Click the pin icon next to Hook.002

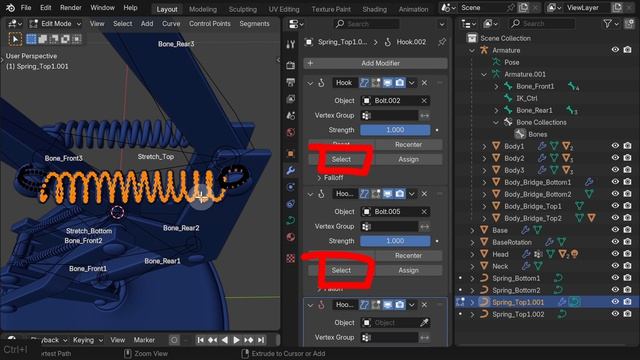tap(442, 42)
